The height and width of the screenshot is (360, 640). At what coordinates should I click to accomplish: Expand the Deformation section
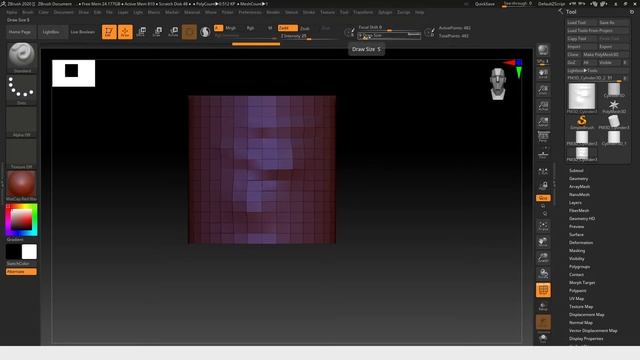click(581, 243)
